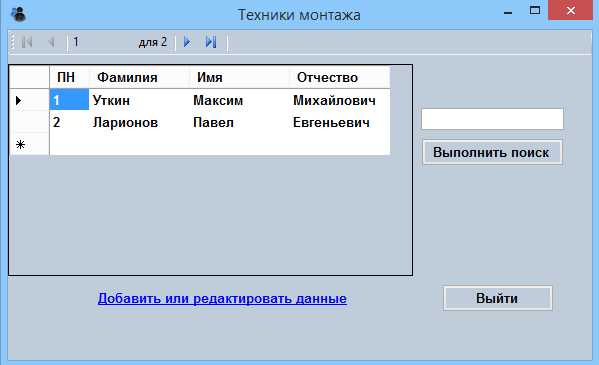This screenshot has height=365, width=599.
Task: Click the для 2 count label
Action: [153, 42]
